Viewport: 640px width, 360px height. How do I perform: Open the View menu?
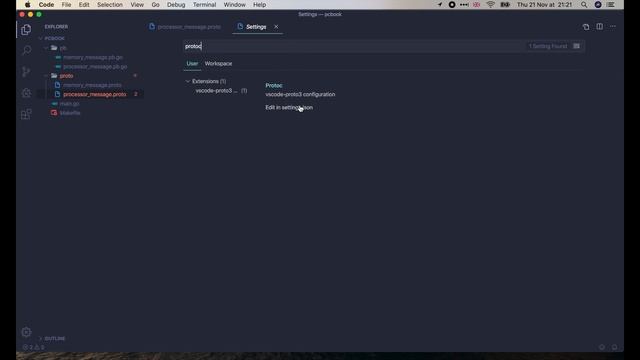137,5
